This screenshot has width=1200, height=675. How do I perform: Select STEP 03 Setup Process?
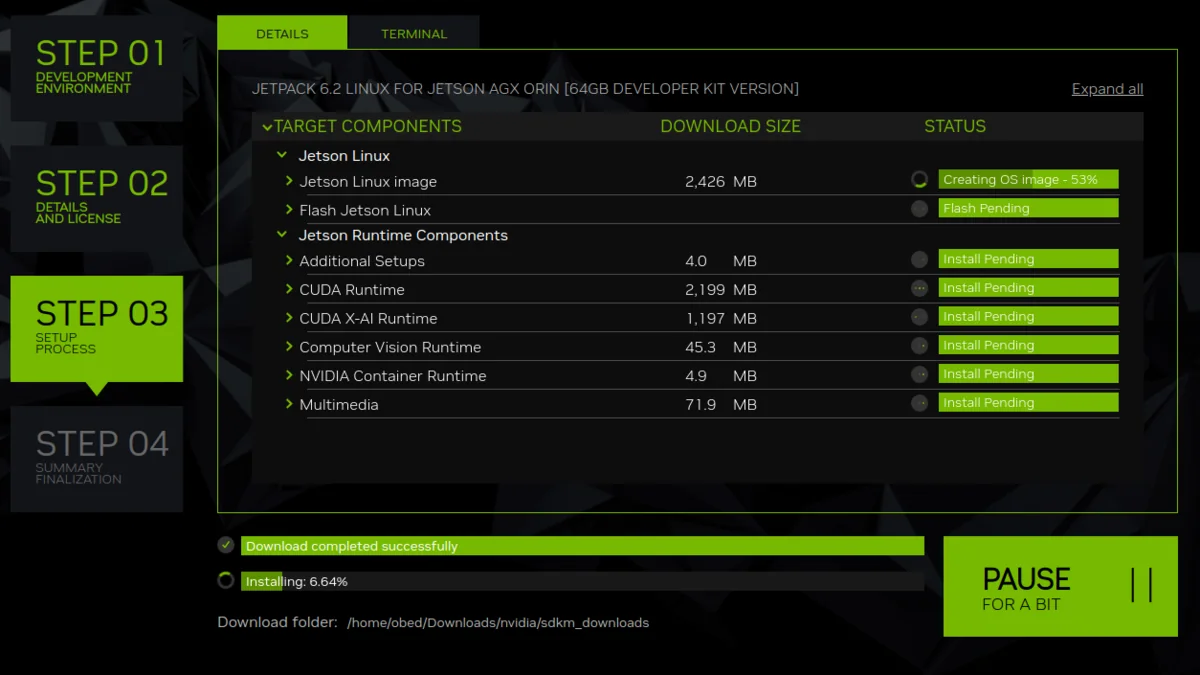97,328
